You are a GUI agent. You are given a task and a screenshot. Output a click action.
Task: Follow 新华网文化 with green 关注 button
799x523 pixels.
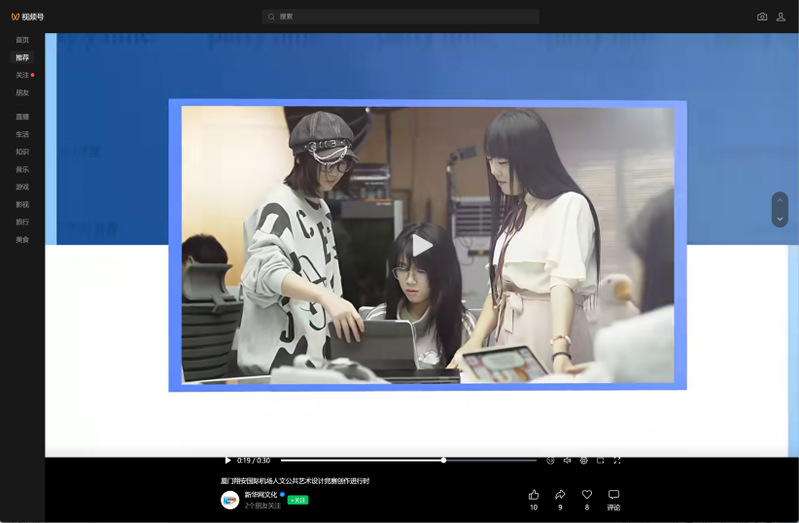pyautogui.click(x=298, y=500)
